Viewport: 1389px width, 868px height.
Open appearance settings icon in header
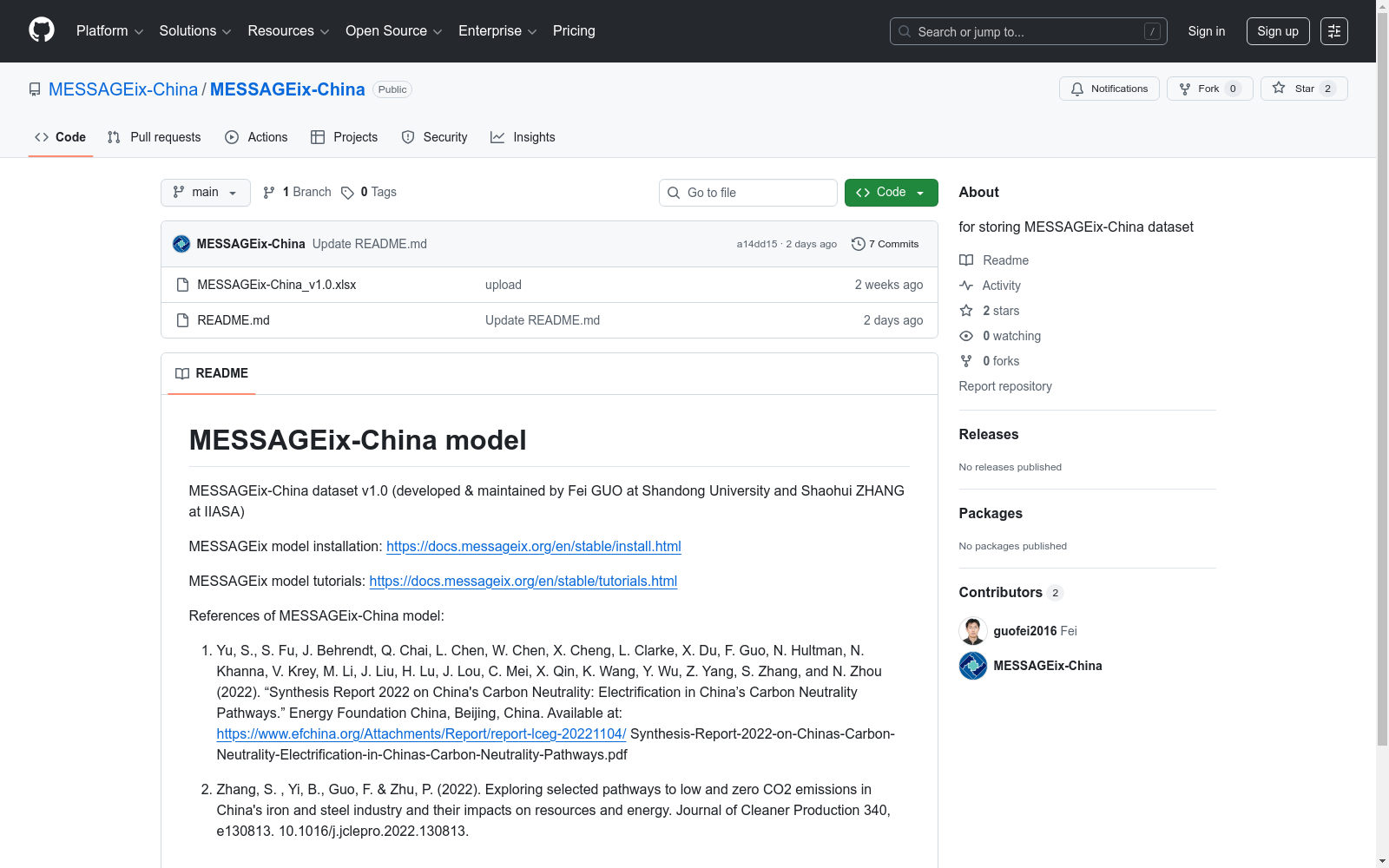click(1334, 31)
